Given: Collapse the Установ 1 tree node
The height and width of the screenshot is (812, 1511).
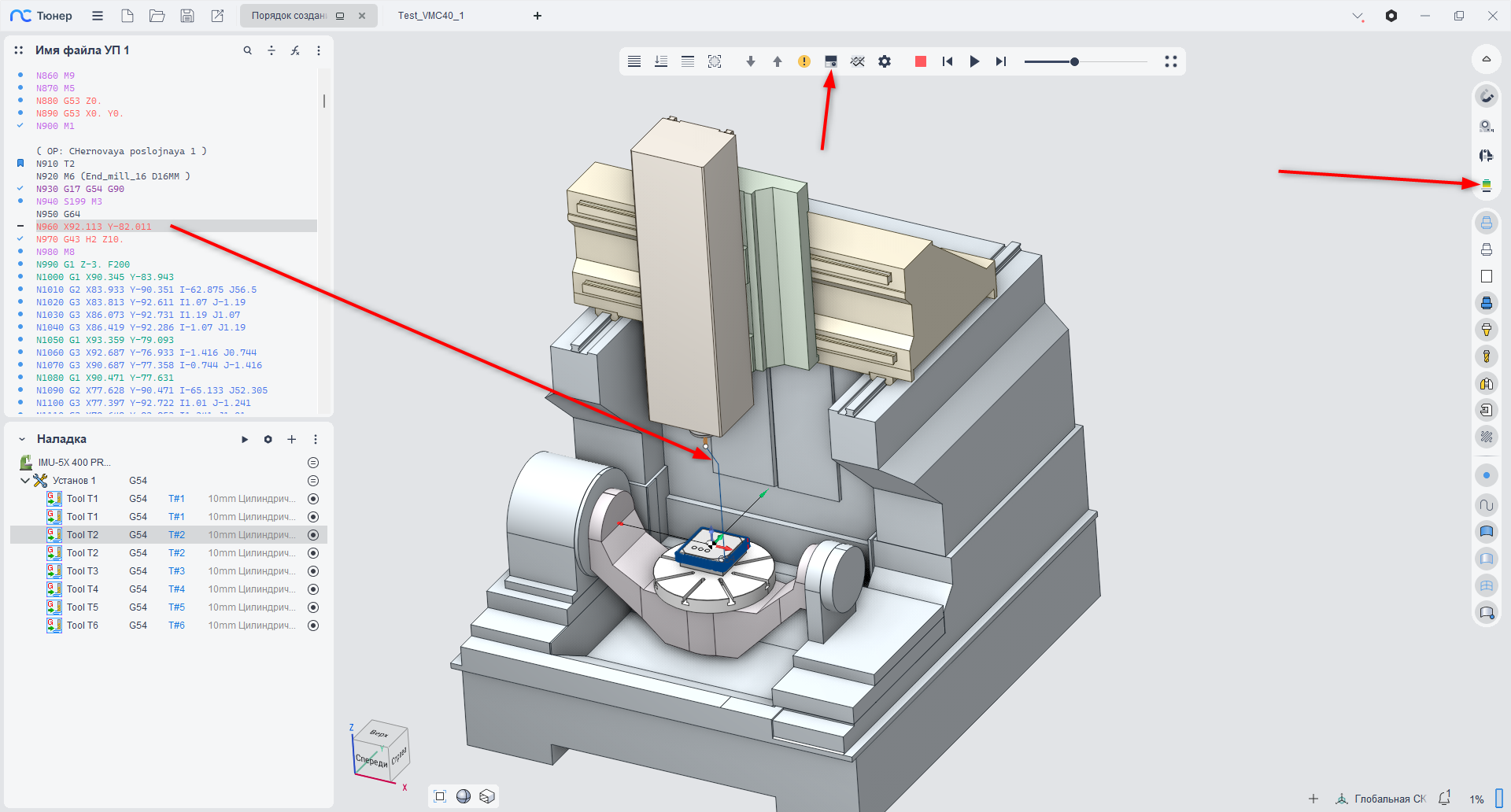Looking at the screenshot, I should click(x=24, y=481).
